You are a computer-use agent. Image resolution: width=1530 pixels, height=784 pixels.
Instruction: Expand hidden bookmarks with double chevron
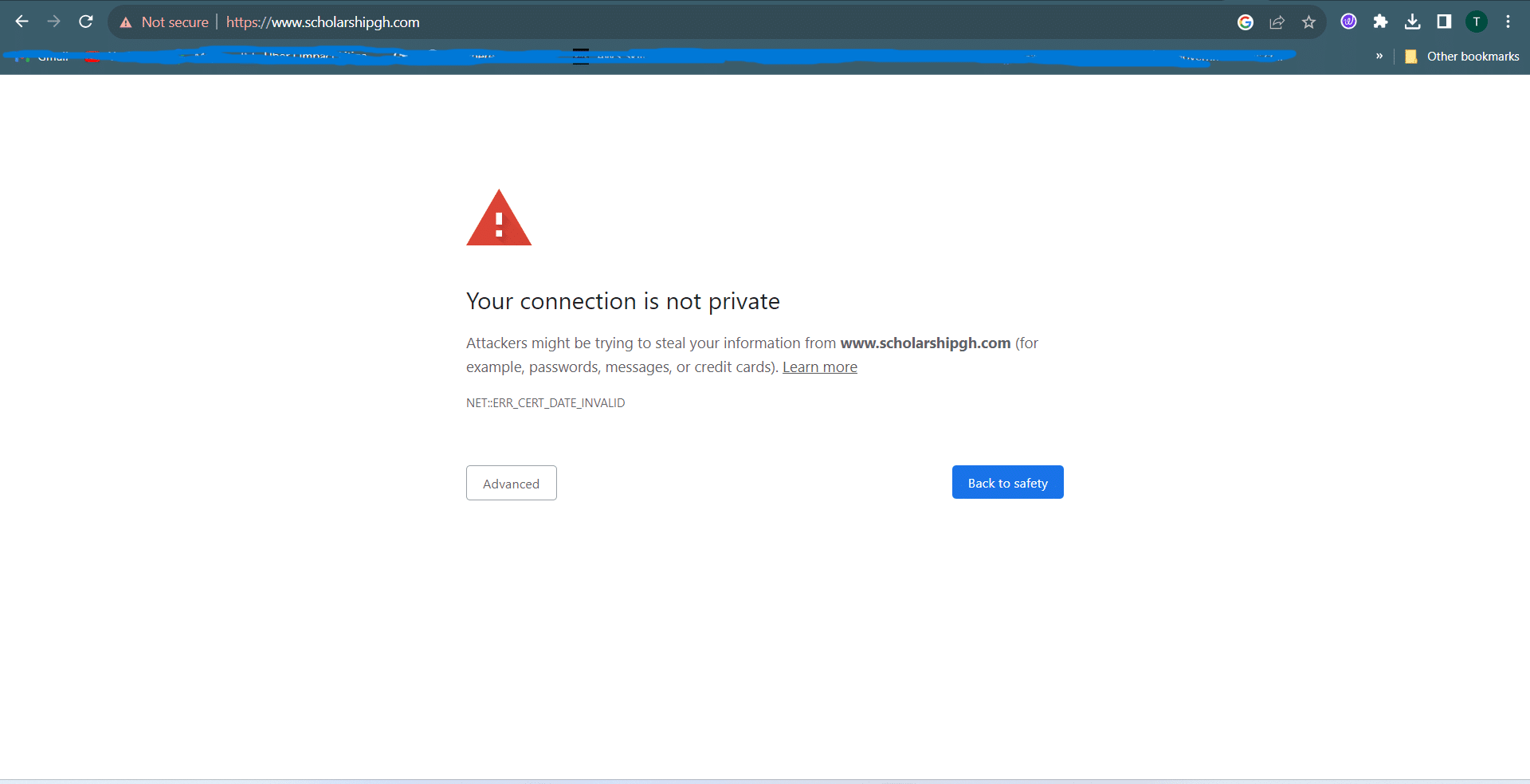click(x=1379, y=56)
